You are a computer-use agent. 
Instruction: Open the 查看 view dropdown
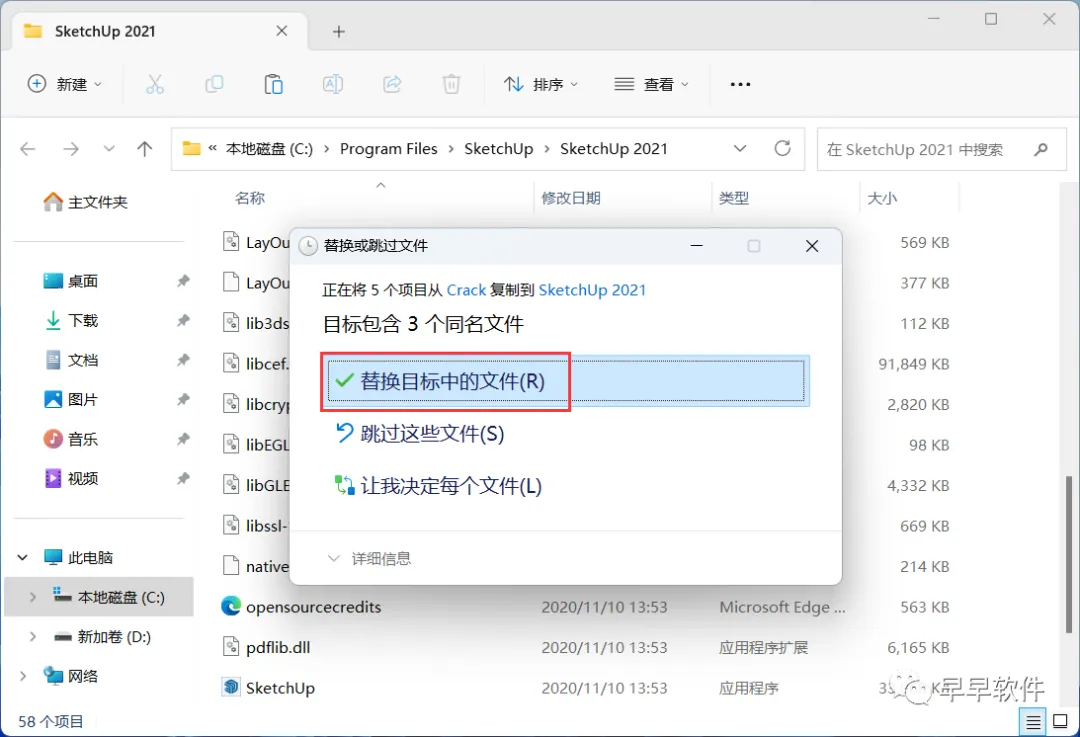651,84
